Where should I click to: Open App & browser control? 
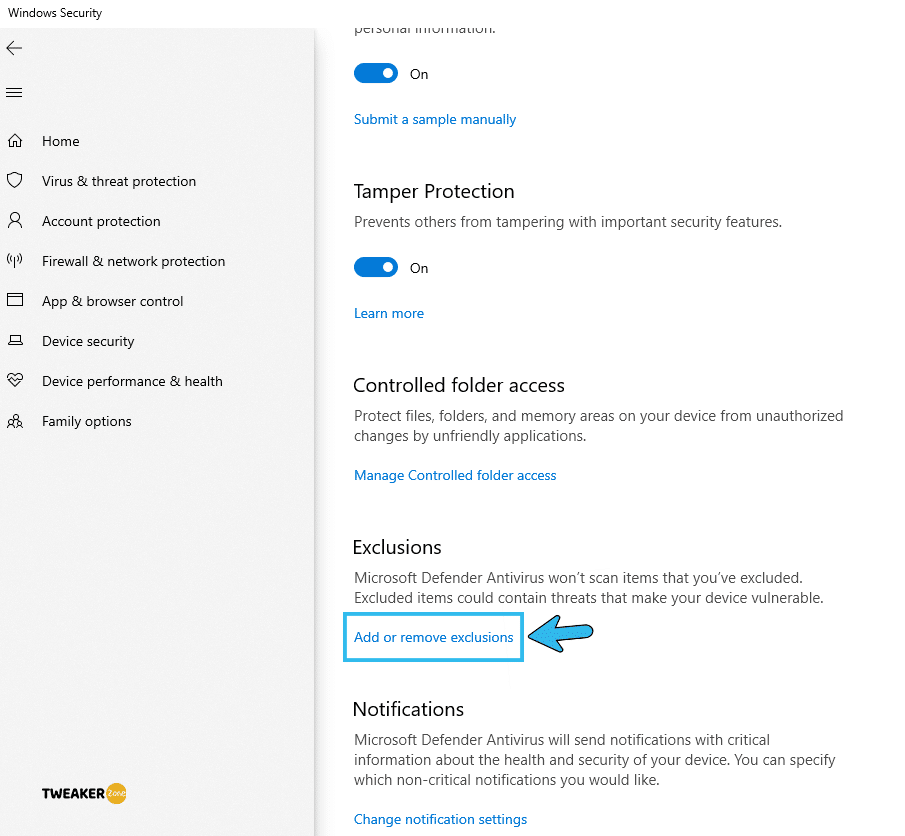(113, 301)
